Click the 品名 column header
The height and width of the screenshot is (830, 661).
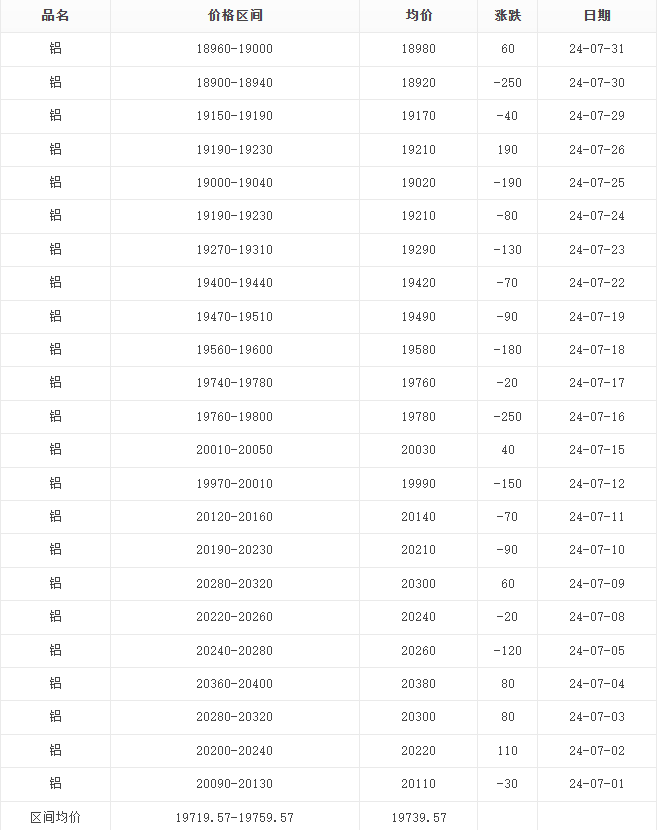pyautogui.click(x=55, y=16)
